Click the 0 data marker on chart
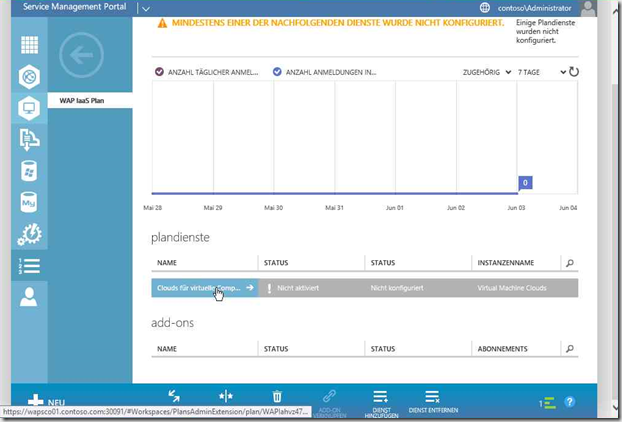 click(525, 183)
